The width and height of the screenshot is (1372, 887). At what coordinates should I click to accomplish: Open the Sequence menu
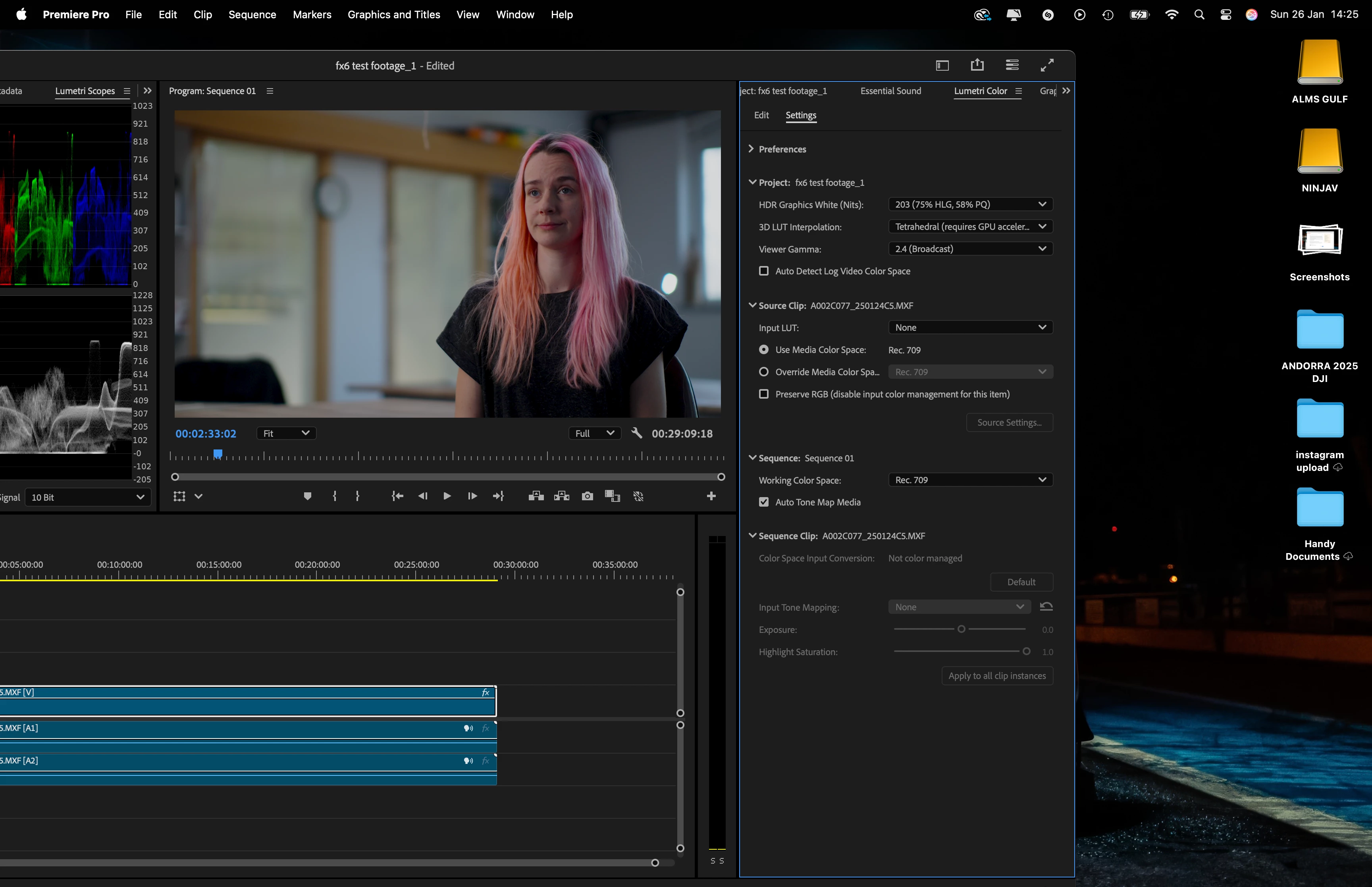tap(252, 14)
